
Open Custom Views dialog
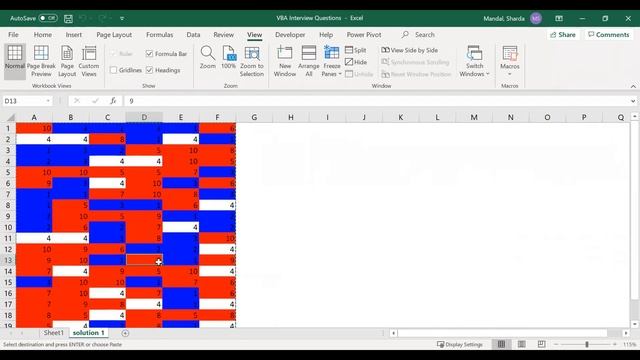[89, 61]
